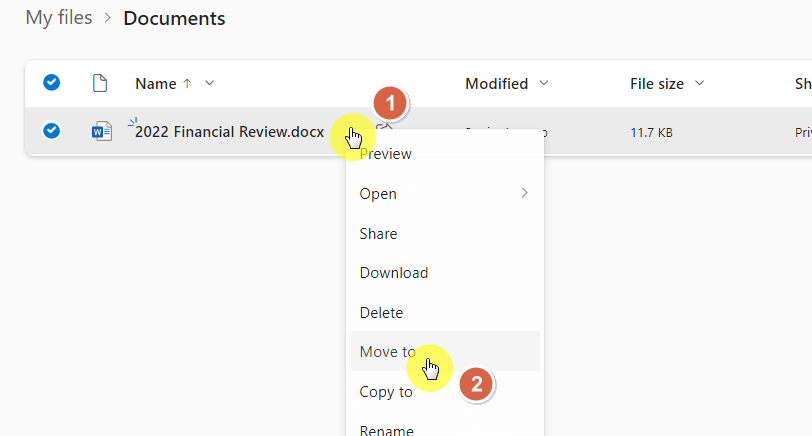Screen dimensions: 812x436
Task: Click the ascending sort arrow beside Name
Action: tap(187, 83)
